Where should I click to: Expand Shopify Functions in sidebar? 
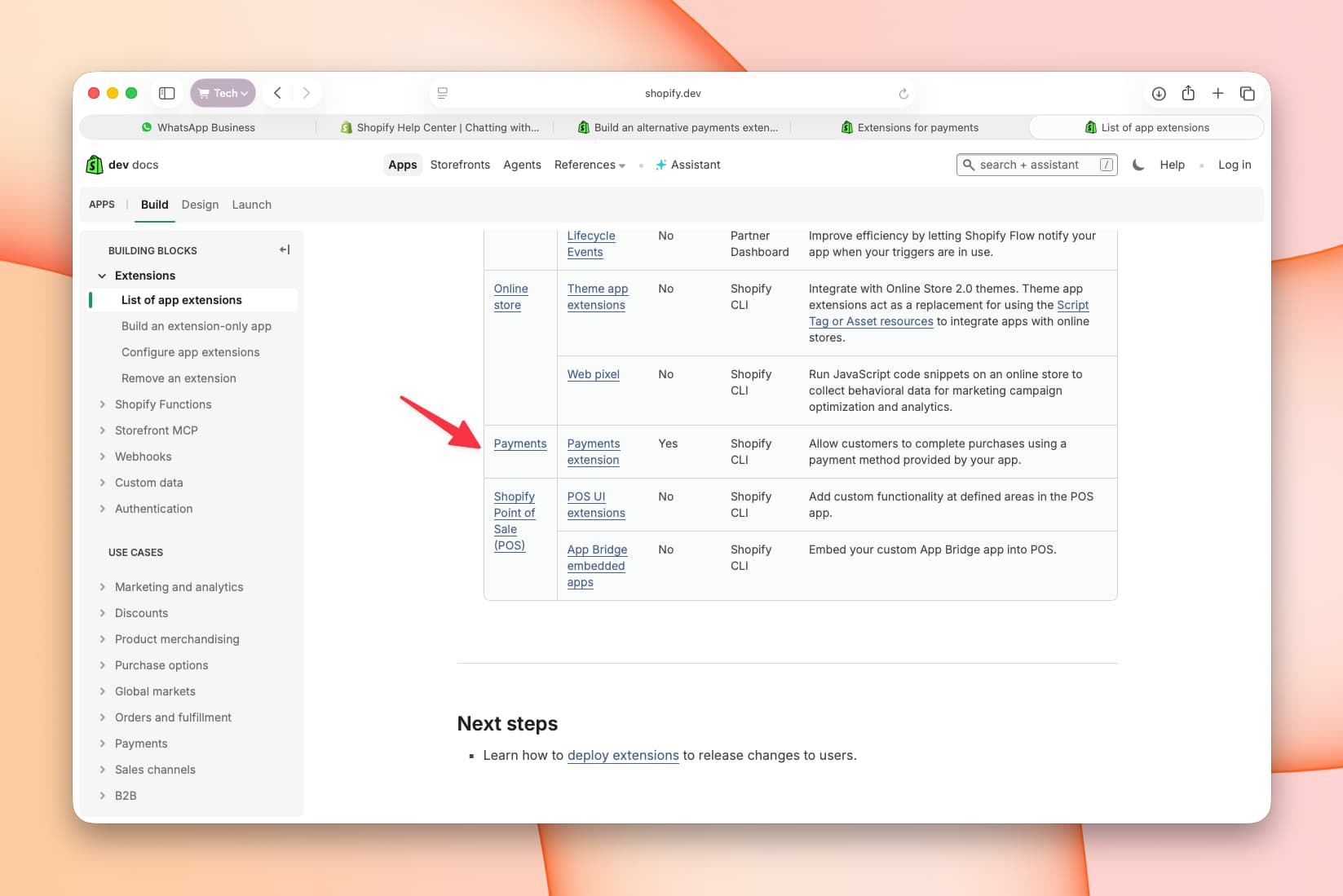pyautogui.click(x=102, y=404)
